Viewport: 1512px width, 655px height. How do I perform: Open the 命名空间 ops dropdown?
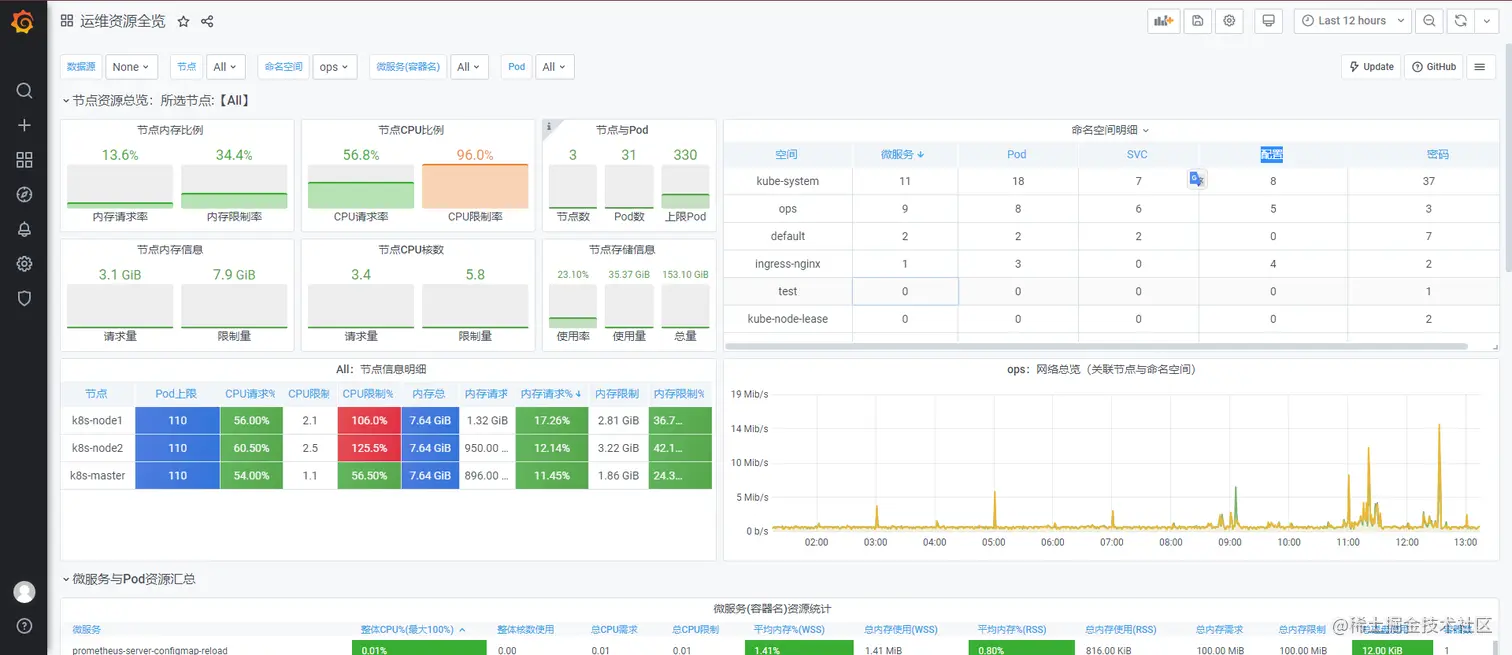(335, 67)
